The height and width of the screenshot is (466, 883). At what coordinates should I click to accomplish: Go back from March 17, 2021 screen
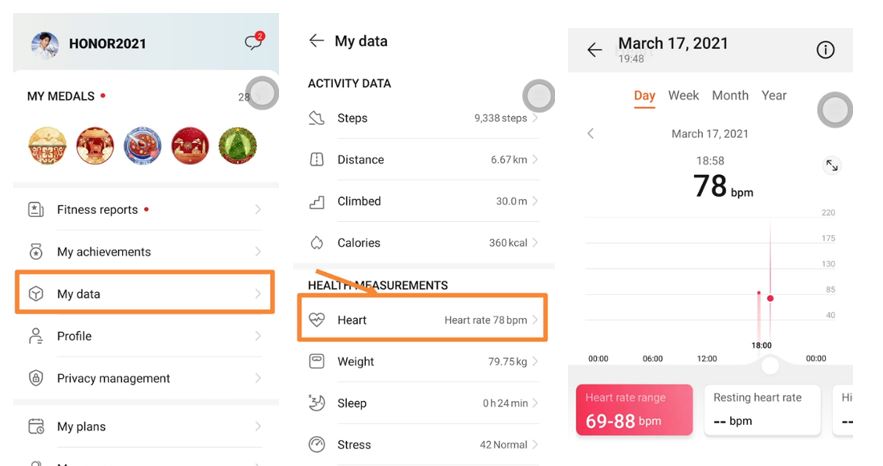(x=595, y=50)
